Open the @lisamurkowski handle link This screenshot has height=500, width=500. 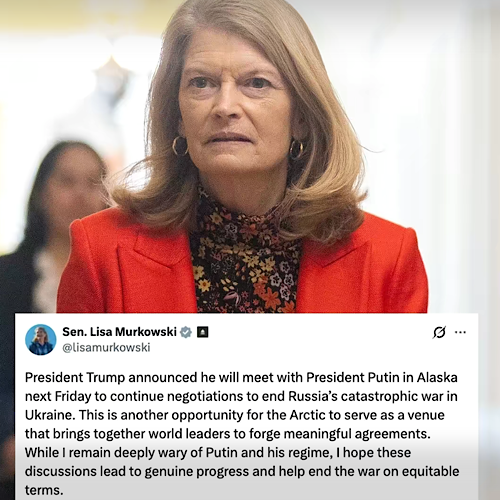(106, 347)
